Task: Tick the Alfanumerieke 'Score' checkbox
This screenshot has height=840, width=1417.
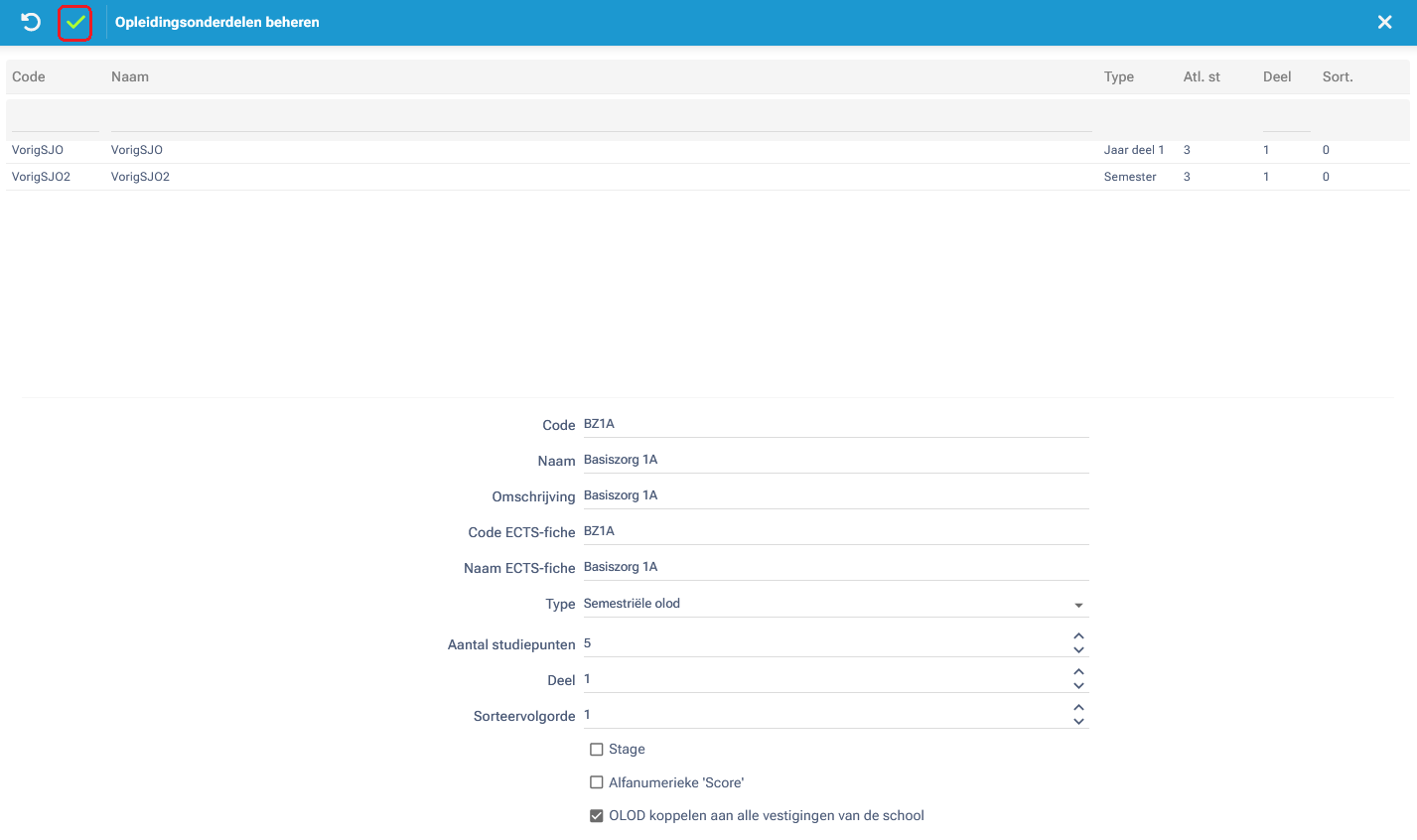Action: coord(597,782)
